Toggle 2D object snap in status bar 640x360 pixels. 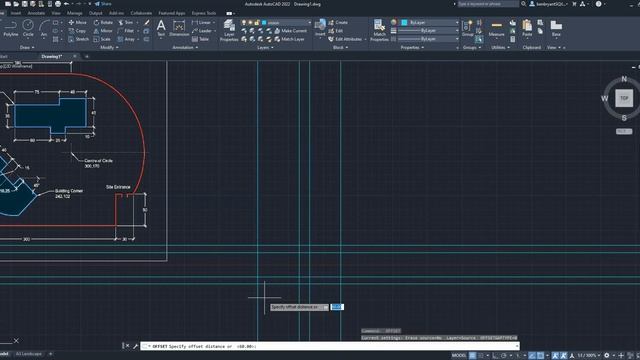tap(540, 356)
